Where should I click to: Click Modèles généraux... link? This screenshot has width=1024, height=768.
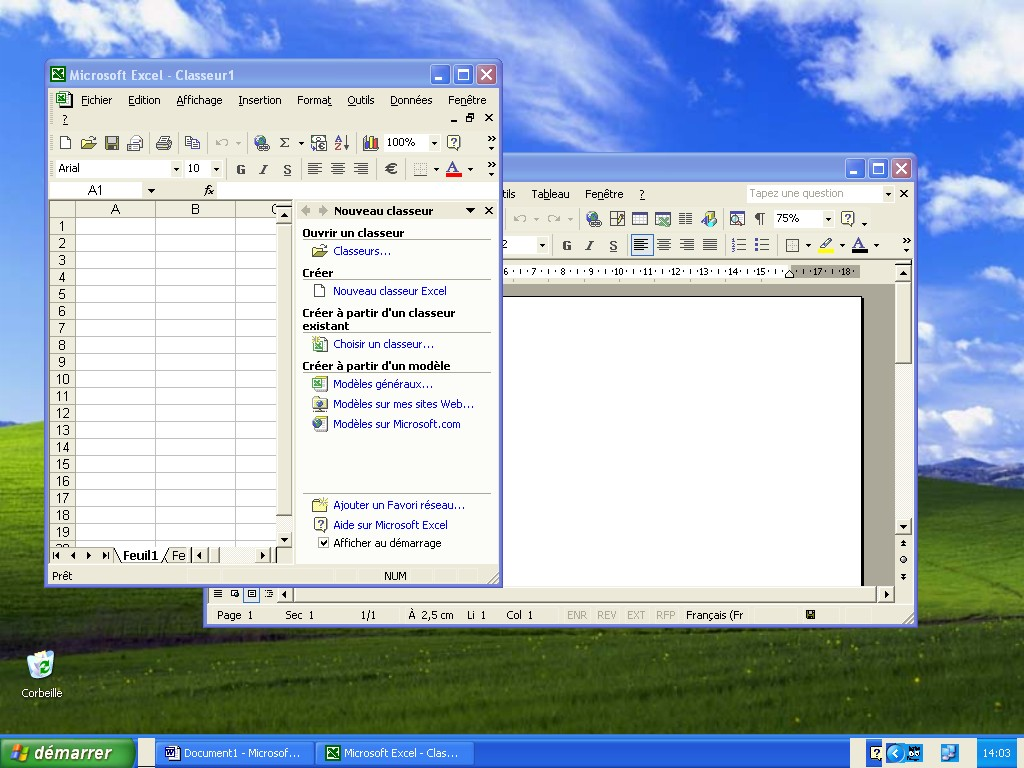pos(383,384)
